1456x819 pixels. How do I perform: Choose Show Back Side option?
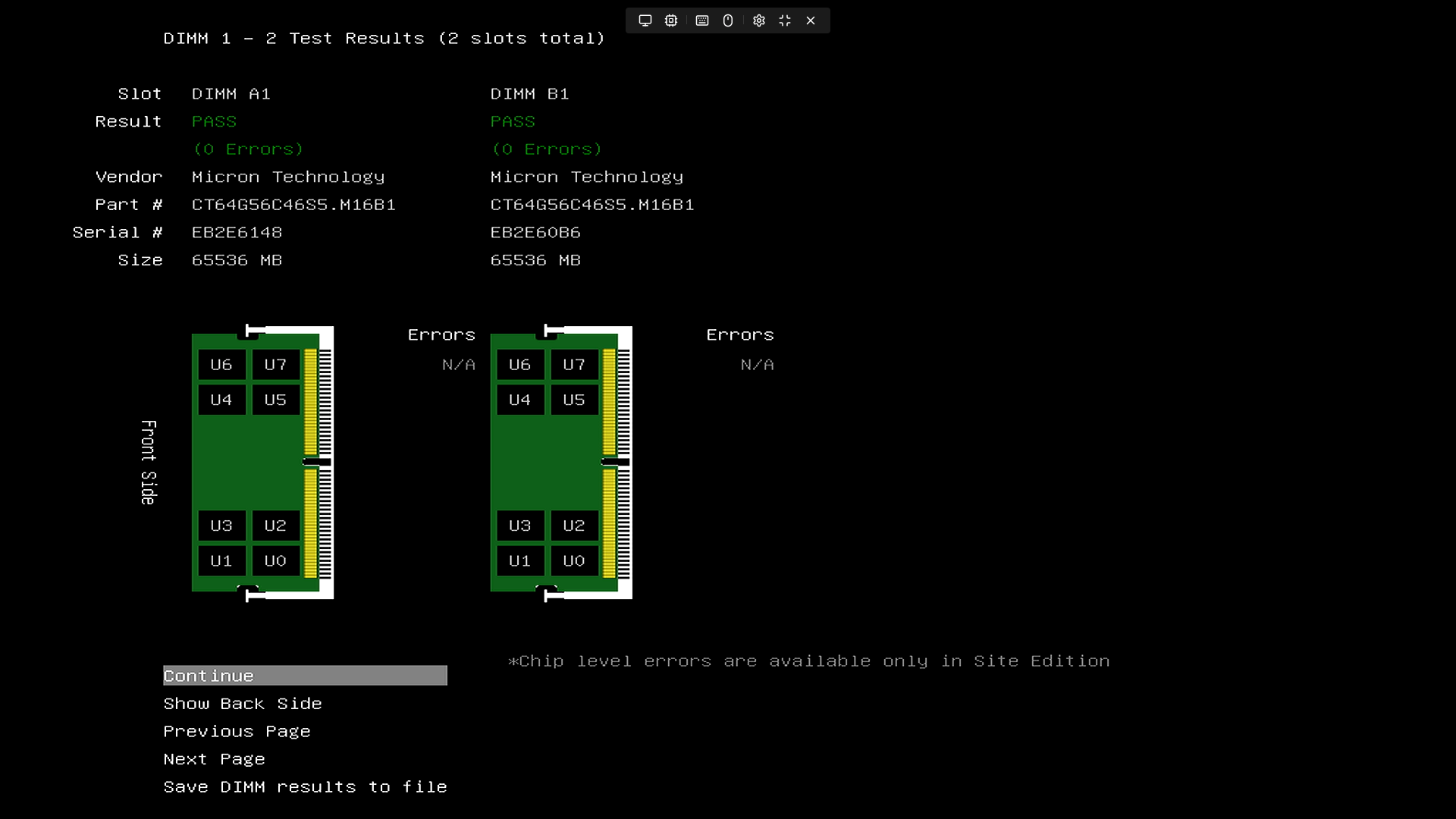[x=243, y=704]
